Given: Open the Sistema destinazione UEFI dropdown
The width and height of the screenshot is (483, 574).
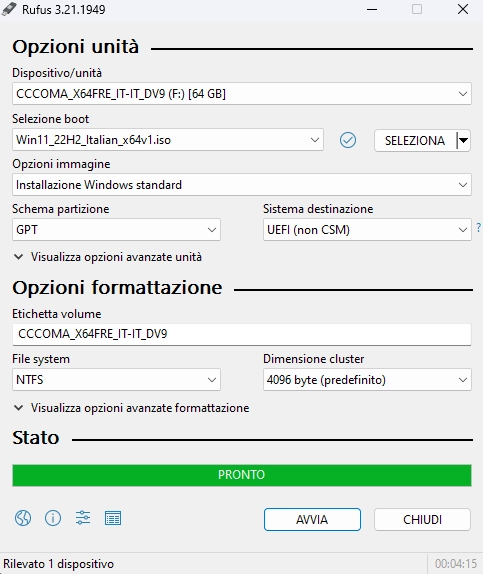Looking at the screenshot, I should pyautogui.click(x=367, y=230).
